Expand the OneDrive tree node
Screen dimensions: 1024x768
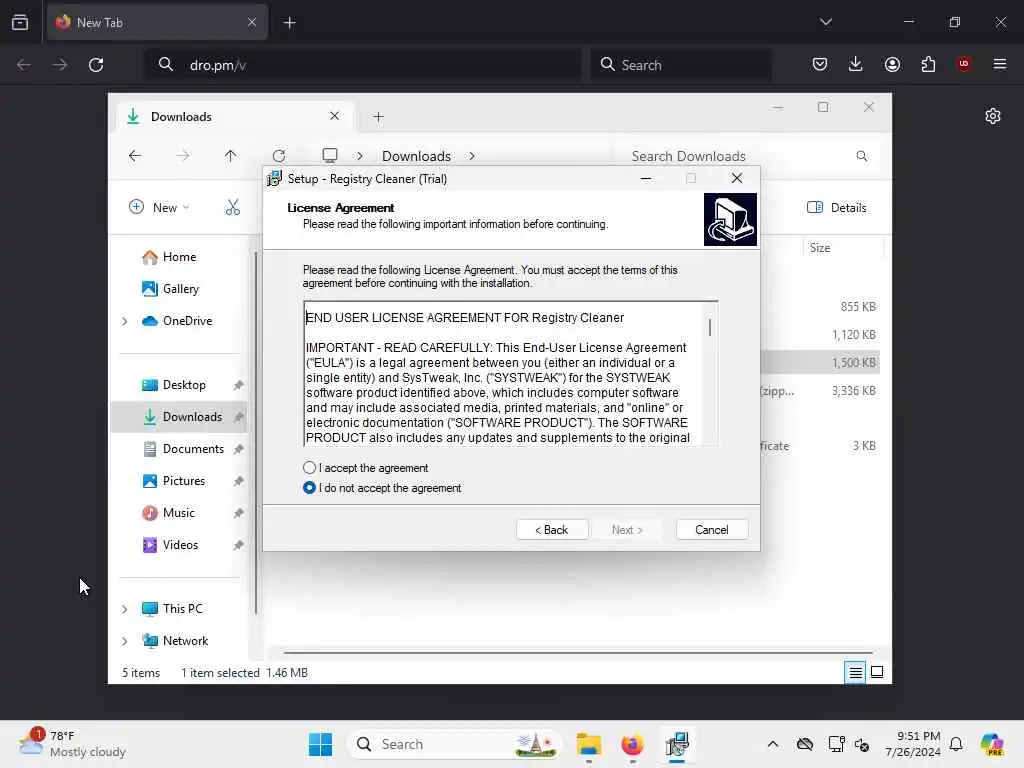[x=125, y=321]
